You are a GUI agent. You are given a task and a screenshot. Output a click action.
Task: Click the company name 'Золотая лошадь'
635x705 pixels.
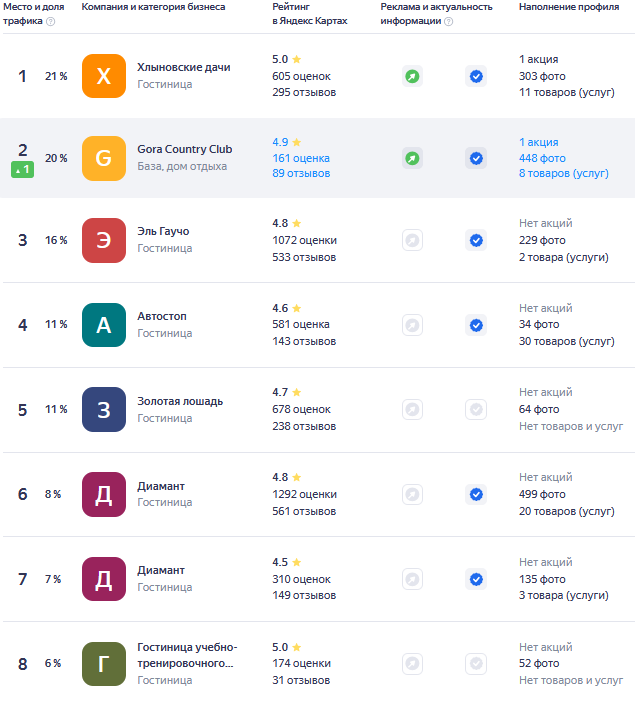180,402
